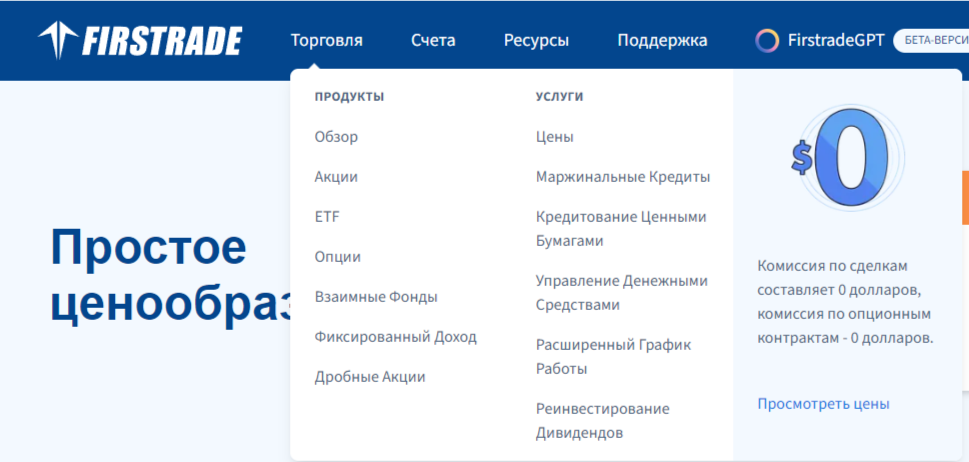Viewport: 969px width, 462px height.
Task: Select Опции in products list
Action: (337, 257)
